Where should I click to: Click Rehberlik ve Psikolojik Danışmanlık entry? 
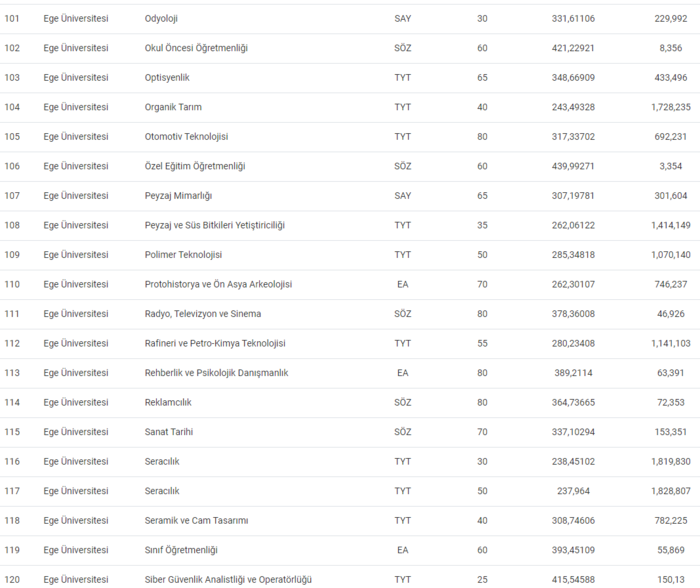pyautogui.click(x=216, y=373)
